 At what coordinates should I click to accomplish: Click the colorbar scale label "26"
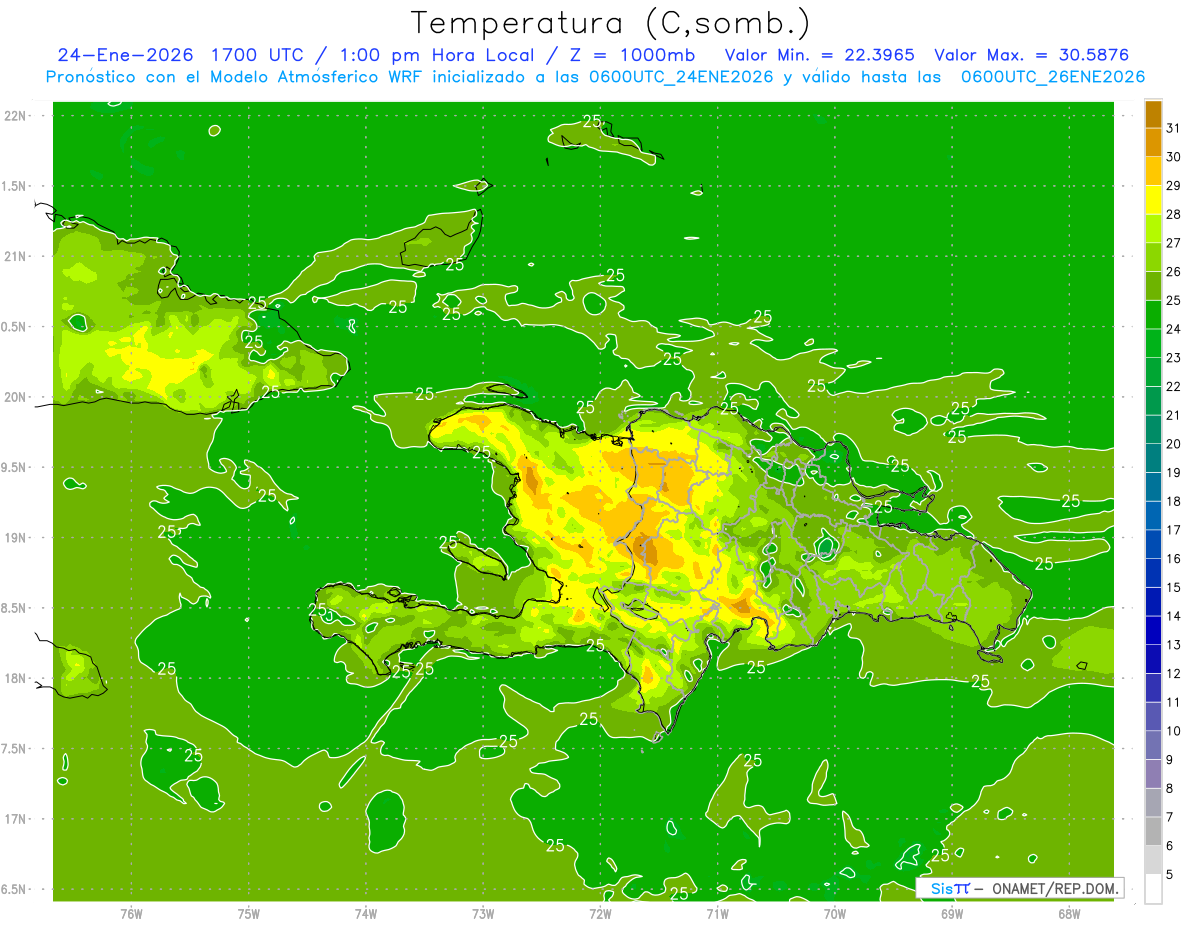(x=1174, y=271)
